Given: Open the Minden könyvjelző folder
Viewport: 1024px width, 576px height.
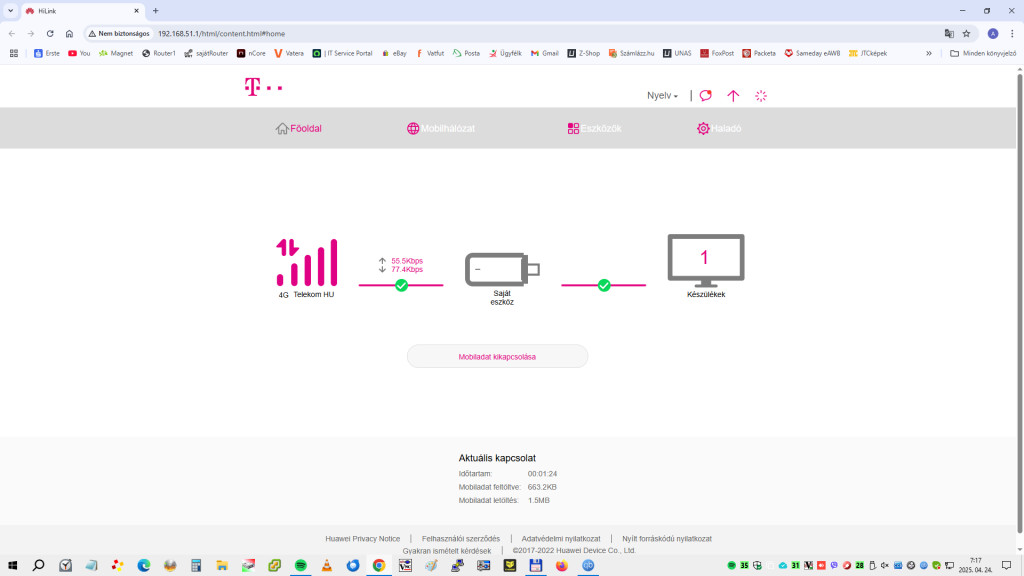Looking at the screenshot, I should [x=983, y=54].
